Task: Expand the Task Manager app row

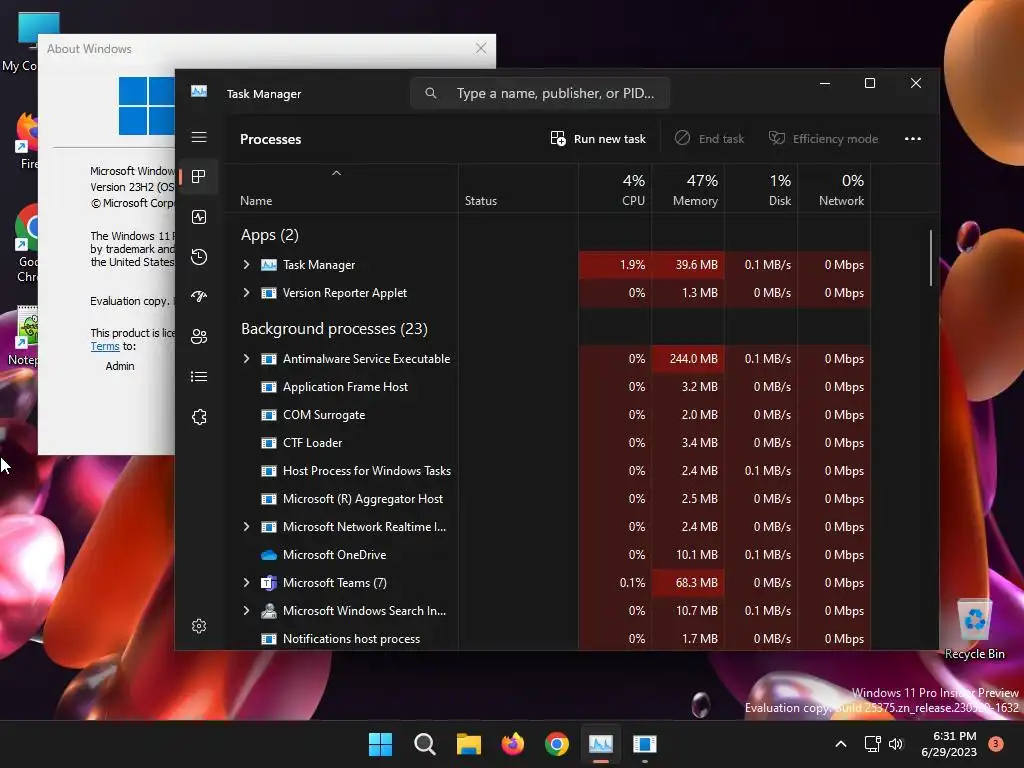Action: (246, 264)
